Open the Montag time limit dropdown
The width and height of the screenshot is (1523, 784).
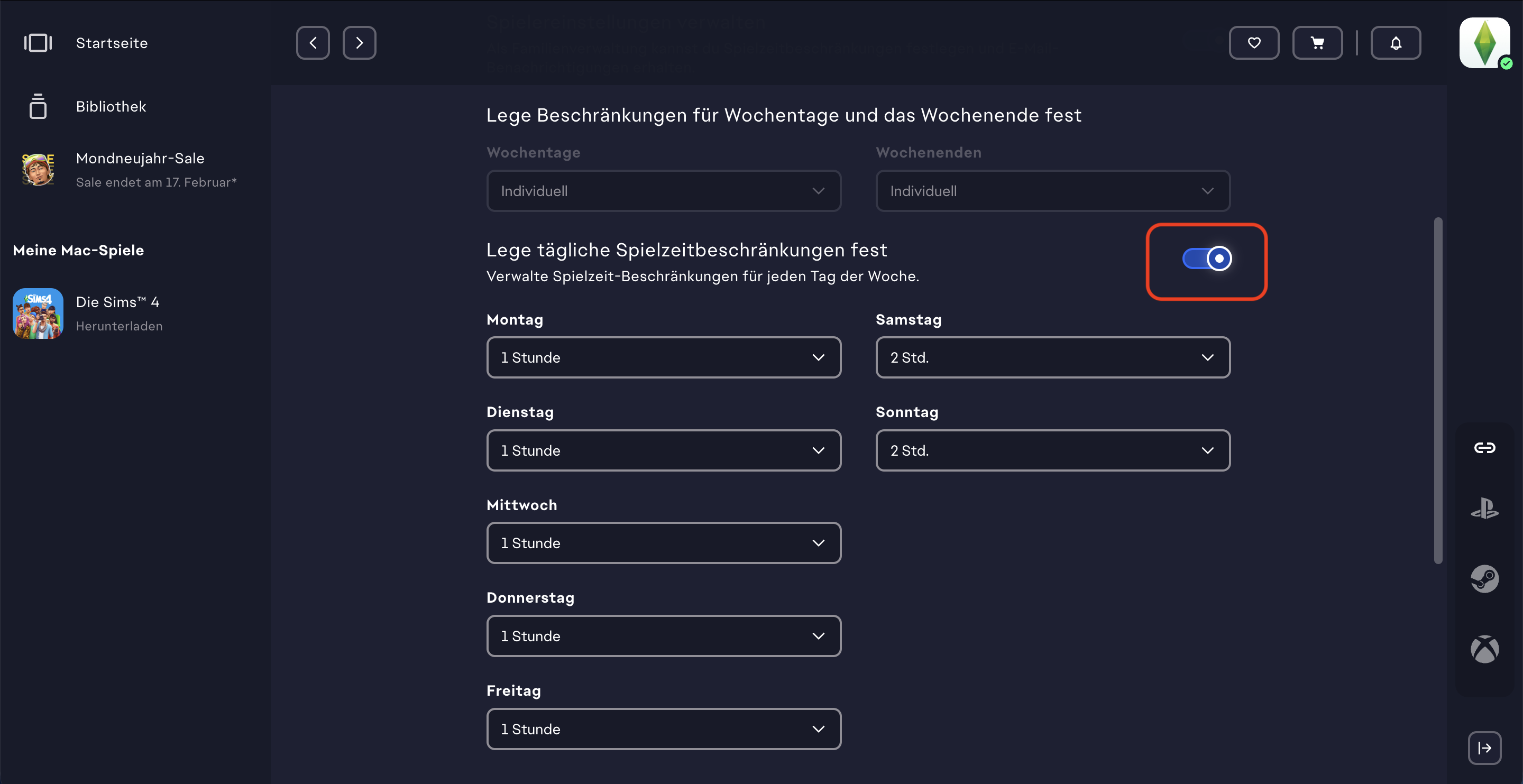tap(663, 357)
